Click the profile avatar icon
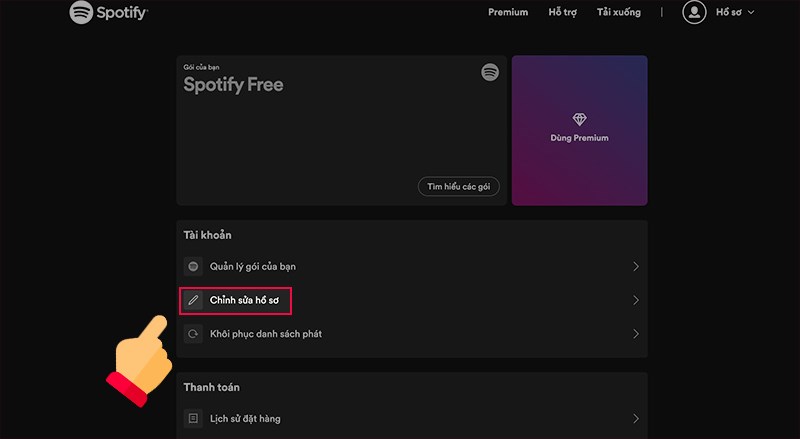Viewport: 800px width, 439px height. pos(694,12)
